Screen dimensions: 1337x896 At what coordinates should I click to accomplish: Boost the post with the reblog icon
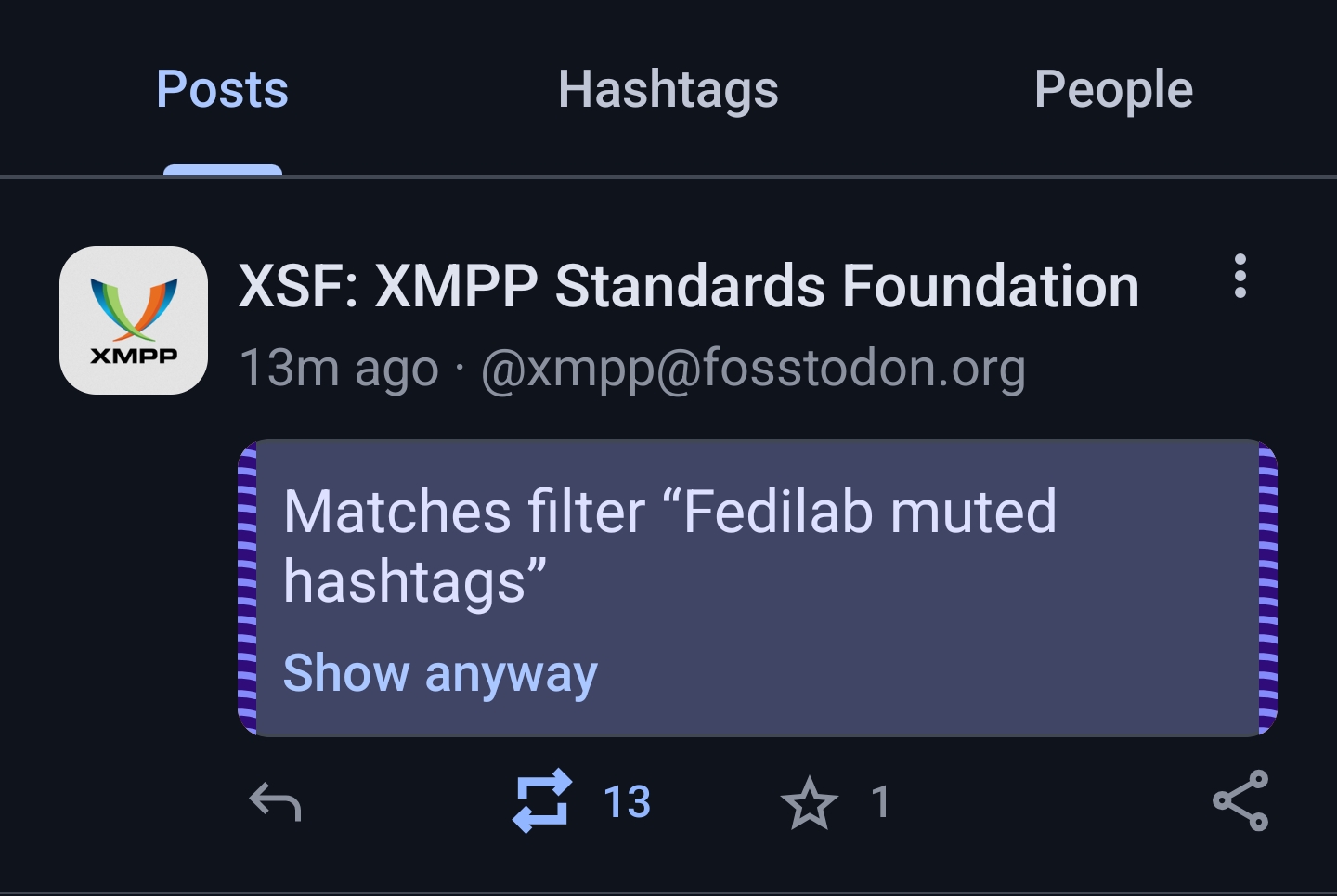pyautogui.click(x=541, y=800)
